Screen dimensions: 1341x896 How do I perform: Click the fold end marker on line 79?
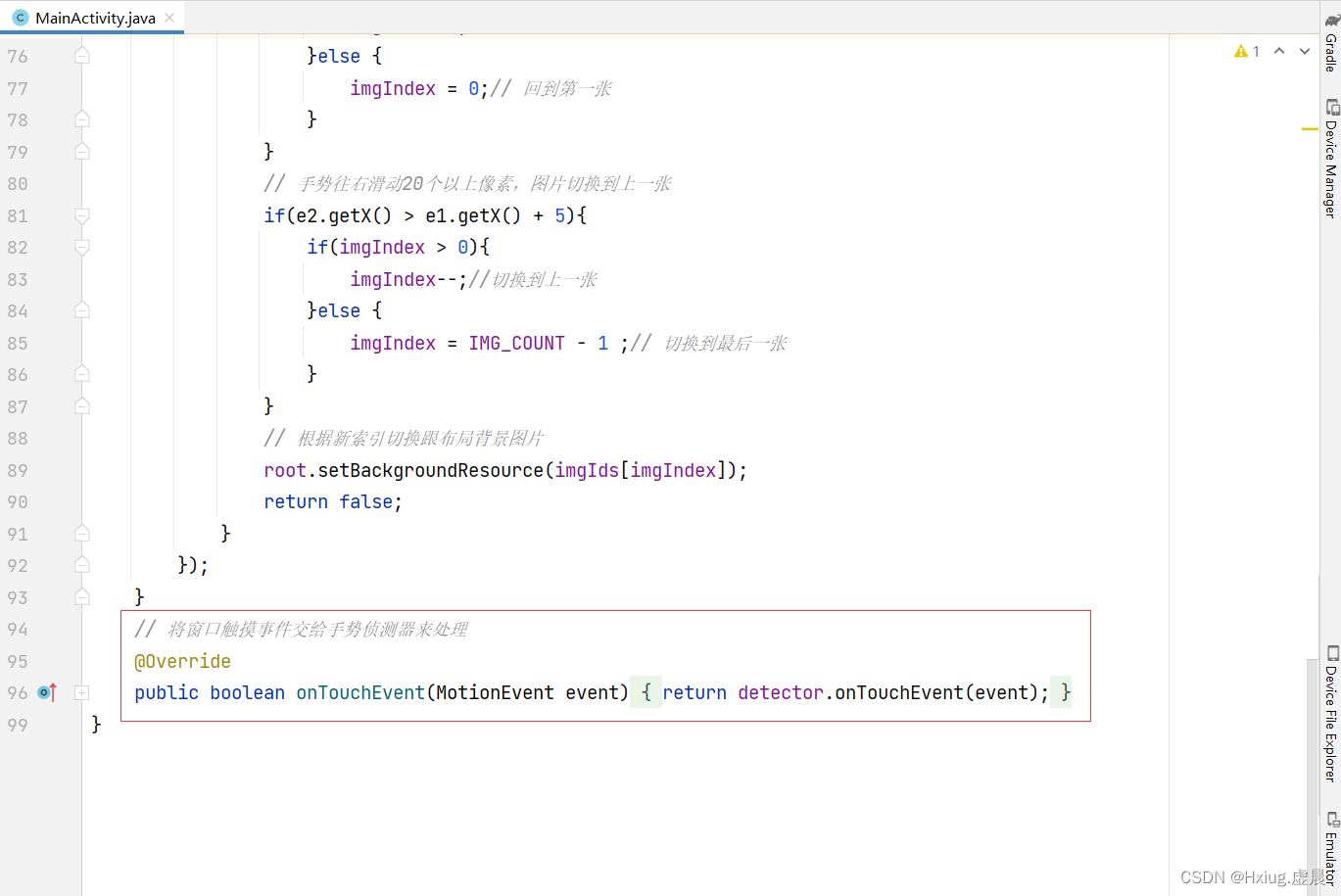(x=82, y=152)
